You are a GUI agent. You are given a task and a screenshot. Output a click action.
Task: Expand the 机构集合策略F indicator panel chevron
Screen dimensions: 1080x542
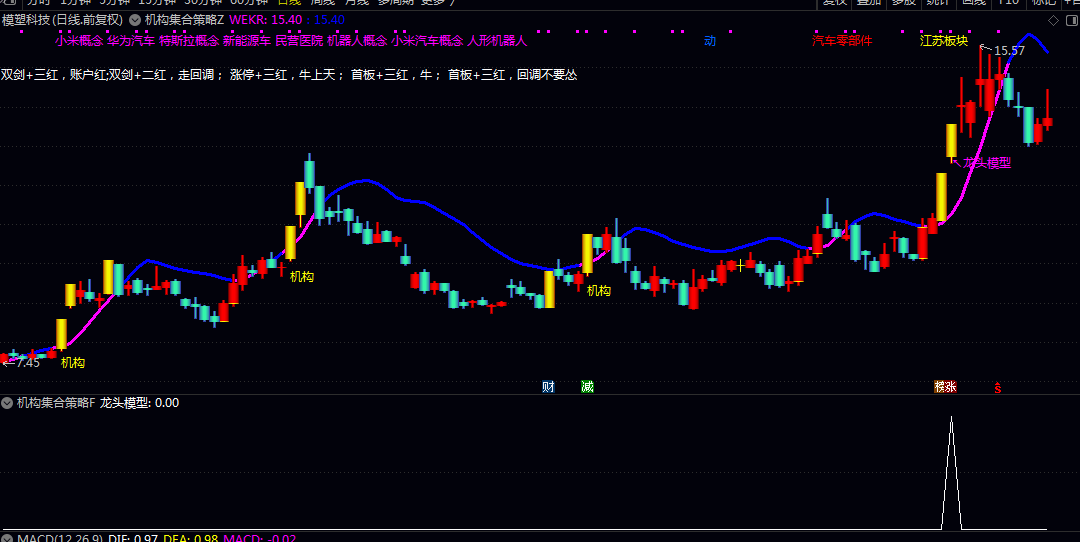[x=7, y=403]
